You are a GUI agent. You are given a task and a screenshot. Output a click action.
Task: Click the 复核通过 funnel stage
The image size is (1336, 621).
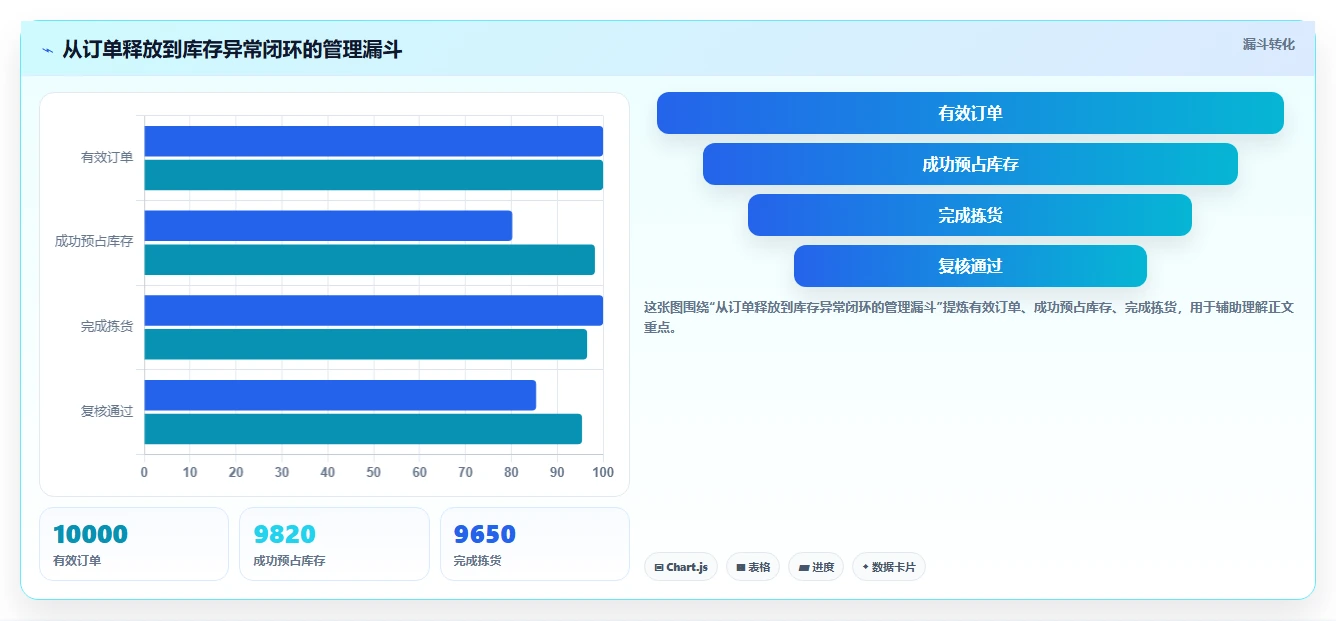970,266
